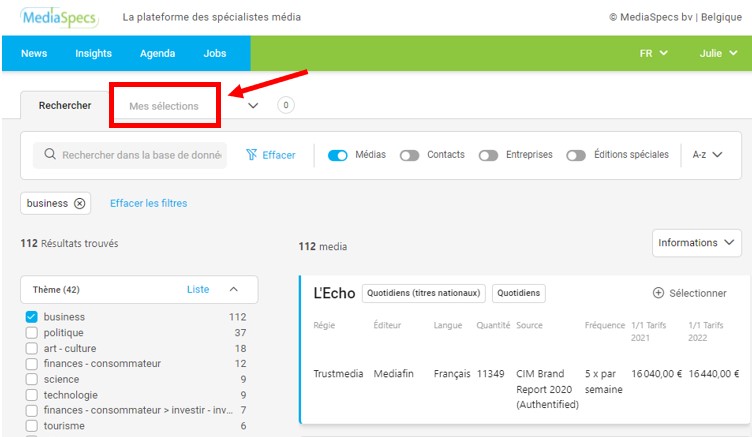Collapse the Thème filter panel

[234, 289]
